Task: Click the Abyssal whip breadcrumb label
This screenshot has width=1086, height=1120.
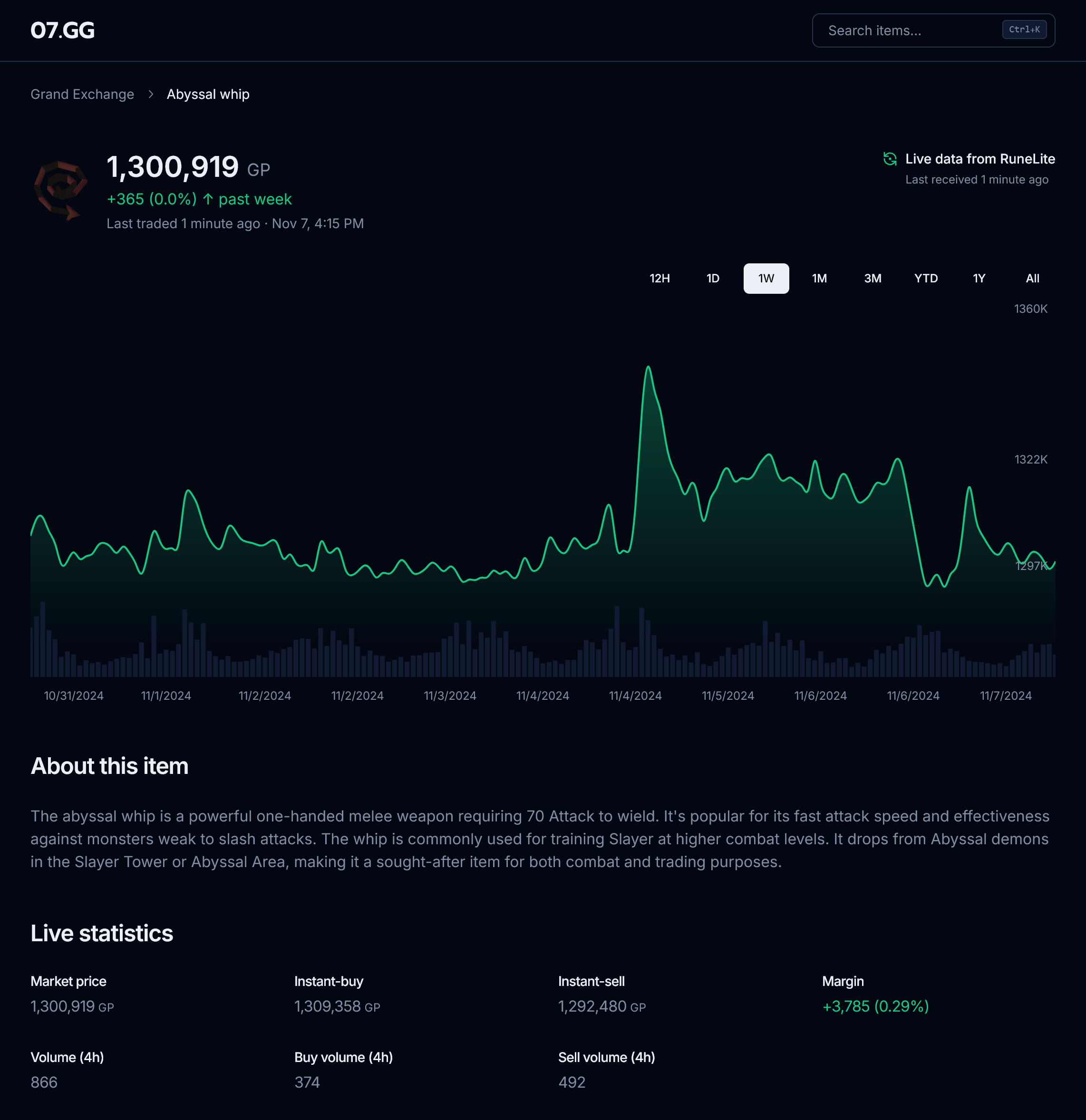Action: tap(207, 94)
